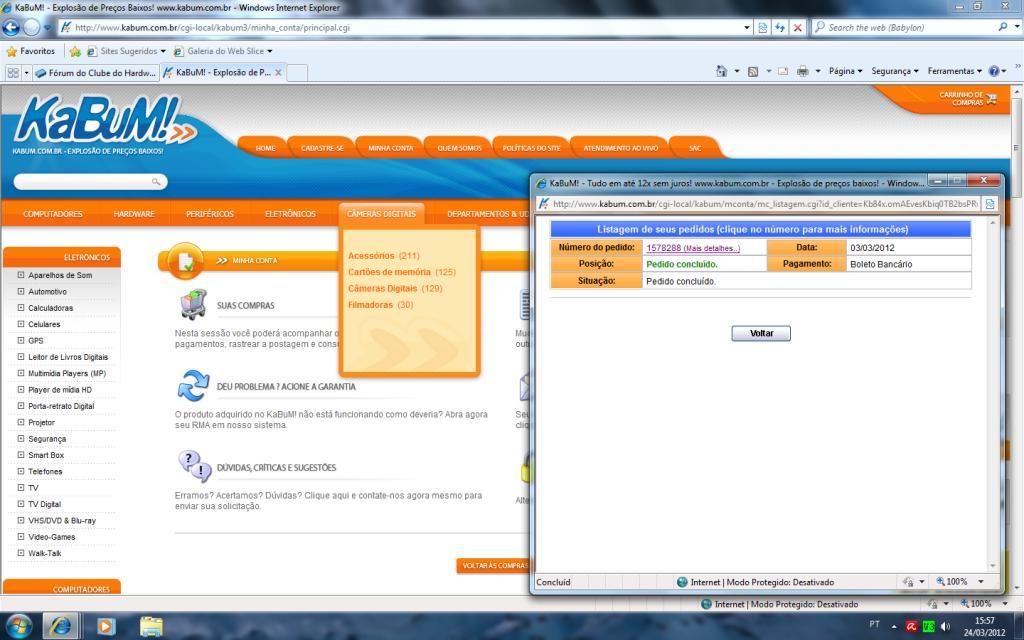Open the COMPUTADORES department menu
Screen dimensions: 1024x640
[x=53, y=214]
